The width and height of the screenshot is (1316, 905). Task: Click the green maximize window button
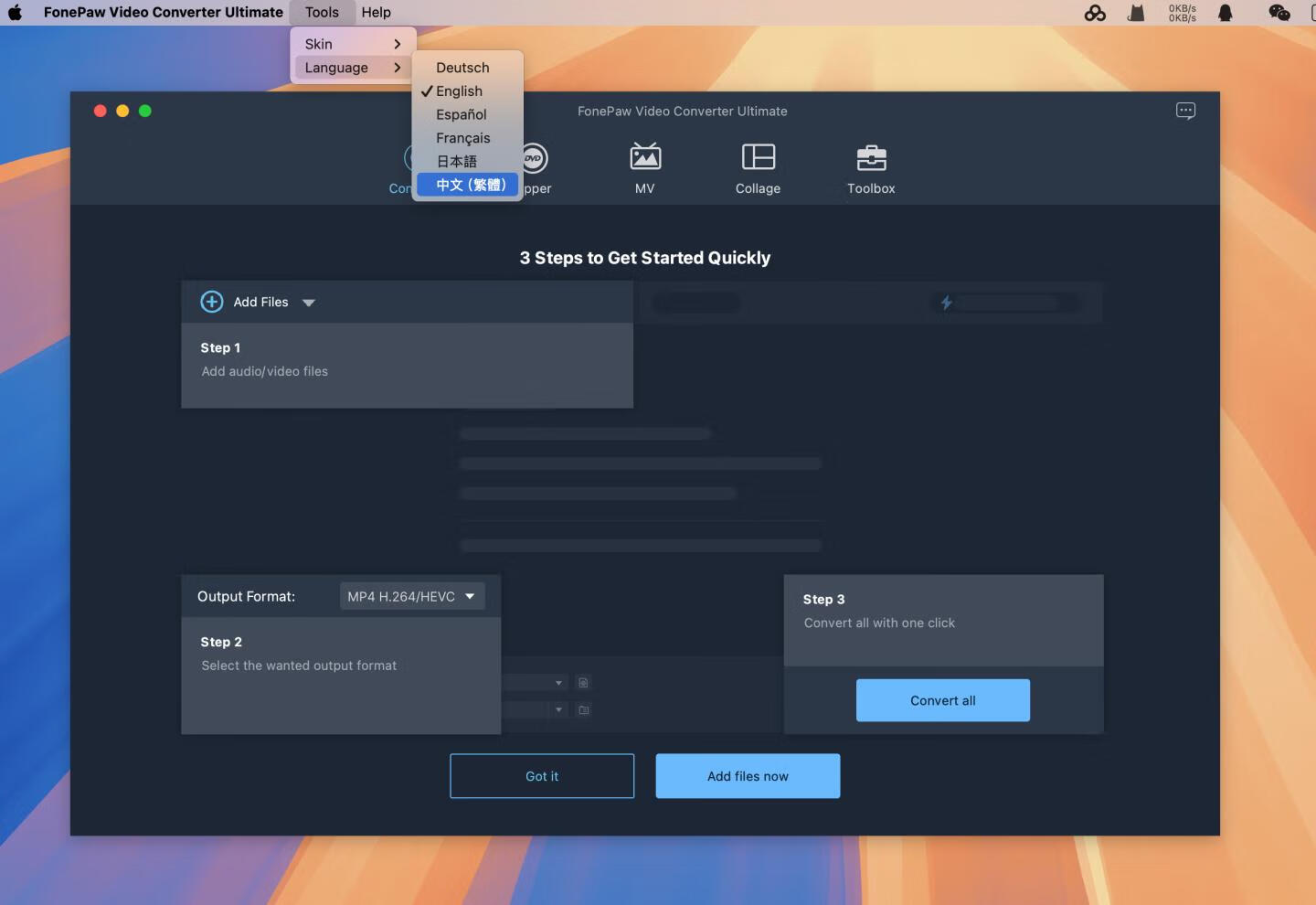(144, 111)
